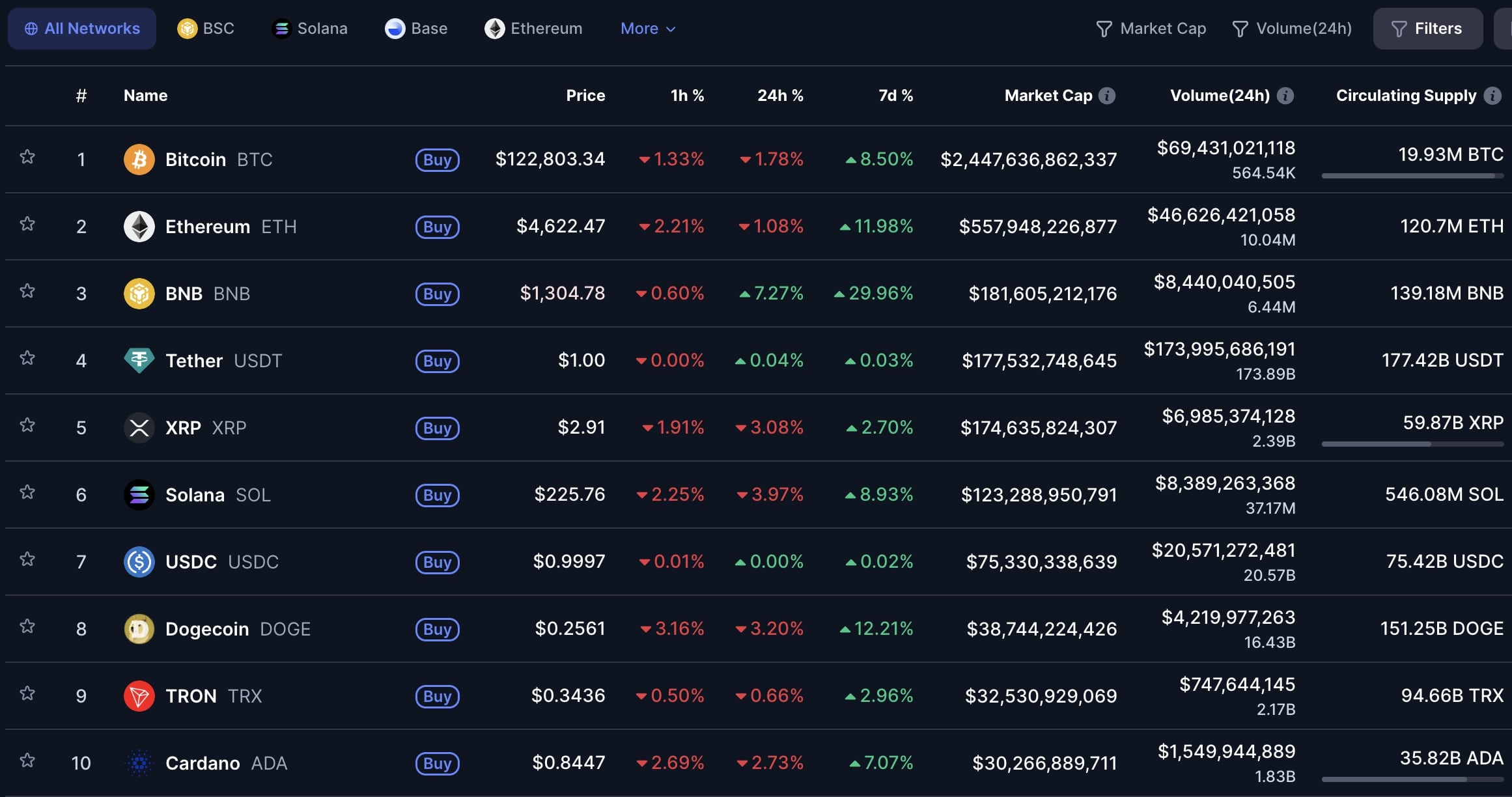
Task: Click the Volume(24h) column info icon
Action: [x=1285, y=96]
